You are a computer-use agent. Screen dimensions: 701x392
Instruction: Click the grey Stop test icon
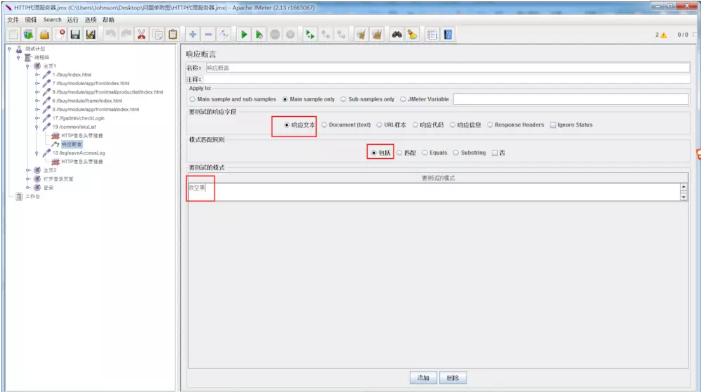[x=275, y=34]
